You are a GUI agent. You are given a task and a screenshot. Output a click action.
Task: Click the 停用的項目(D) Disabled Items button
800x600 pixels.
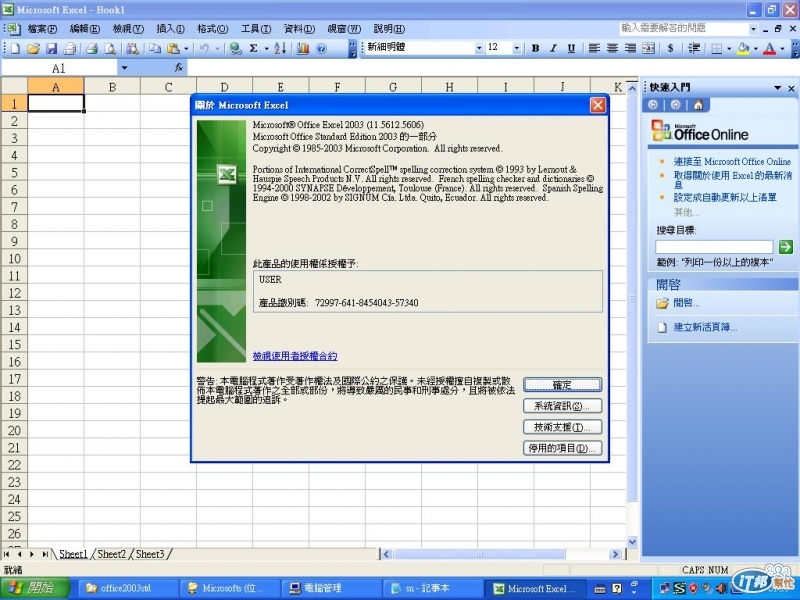coord(562,448)
